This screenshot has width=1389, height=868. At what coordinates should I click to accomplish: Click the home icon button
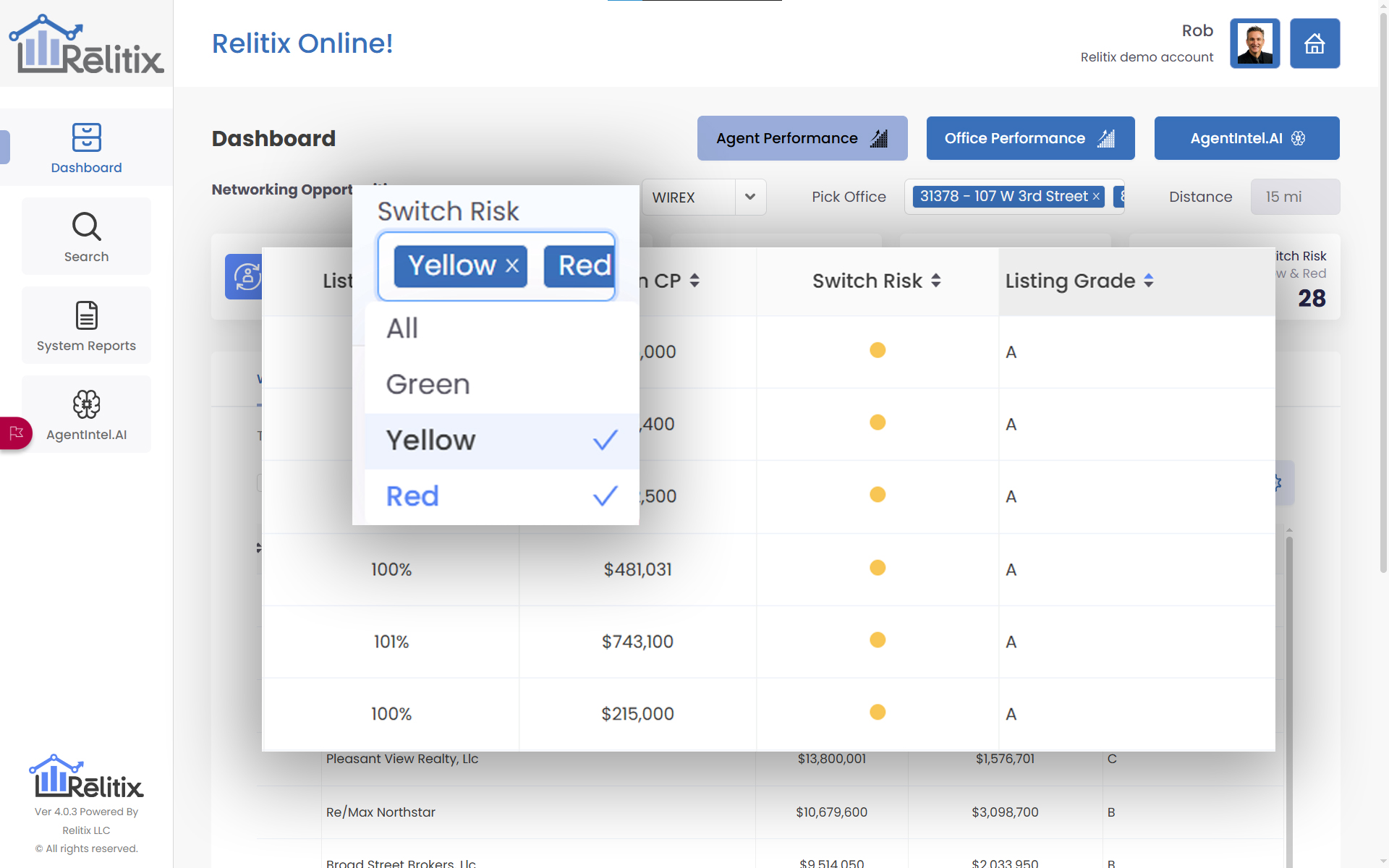tap(1314, 44)
